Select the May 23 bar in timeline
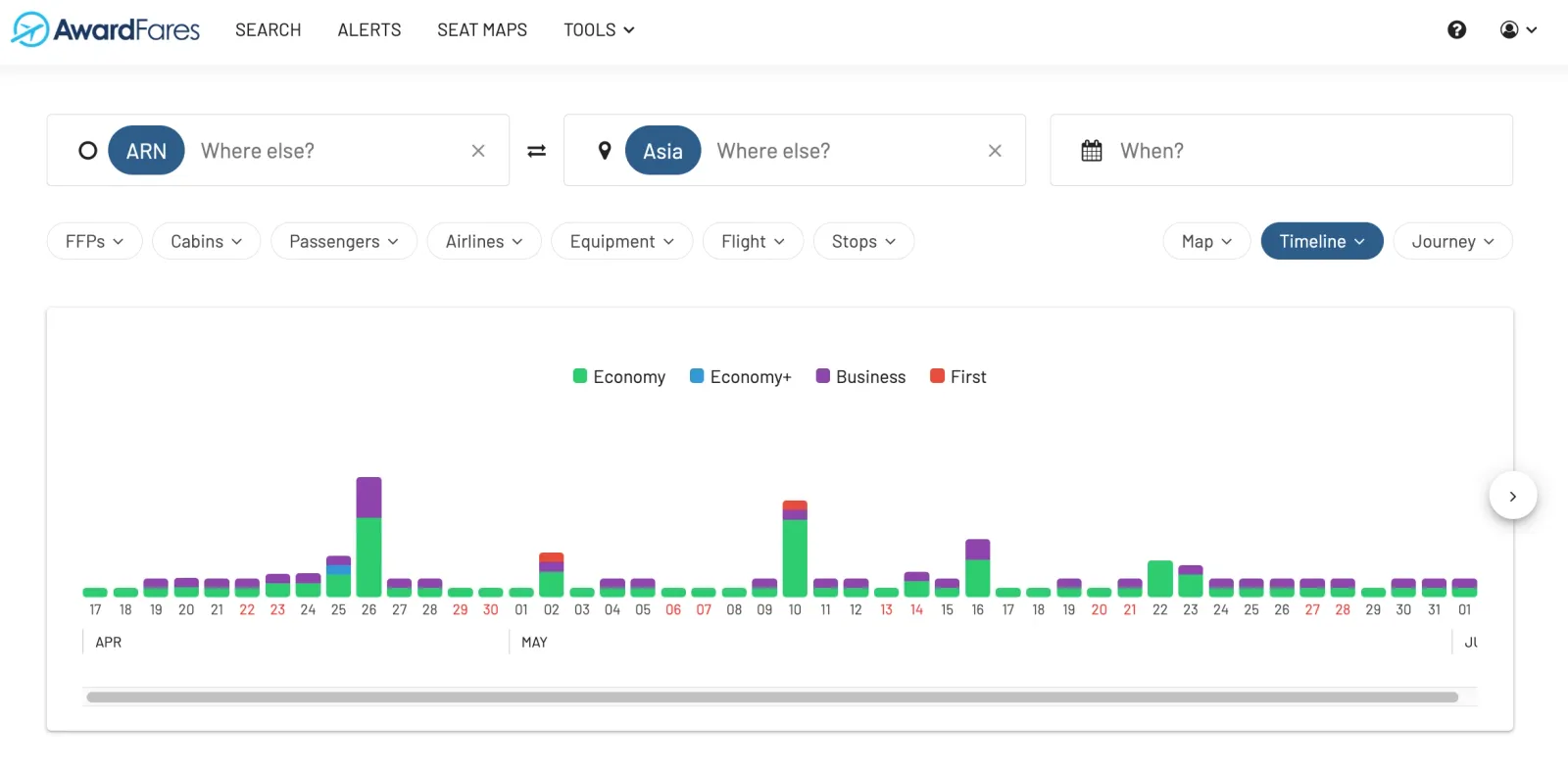1568x770 pixels. [x=1191, y=581]
